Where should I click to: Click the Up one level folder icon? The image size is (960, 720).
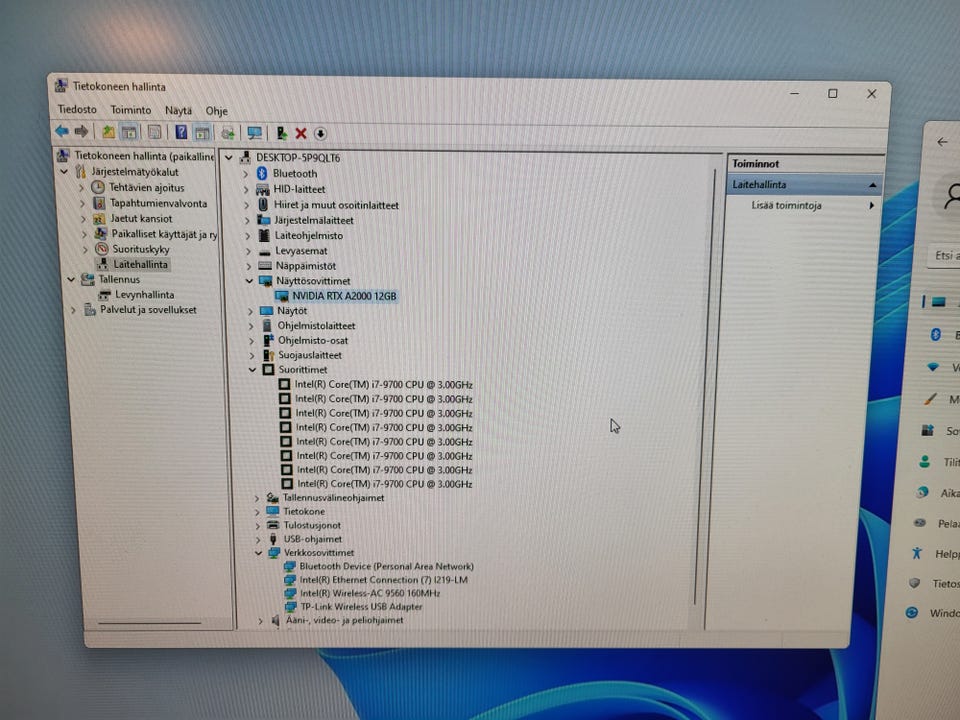pos(108,132)
